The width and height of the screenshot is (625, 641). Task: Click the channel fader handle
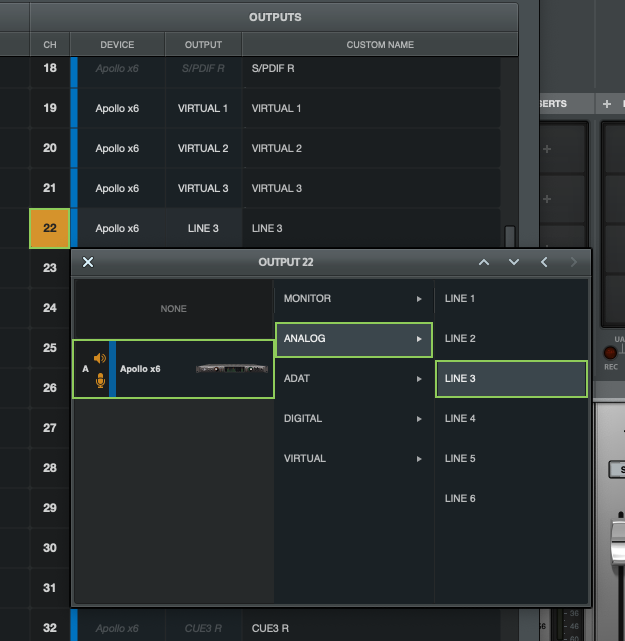coord(615,536)
